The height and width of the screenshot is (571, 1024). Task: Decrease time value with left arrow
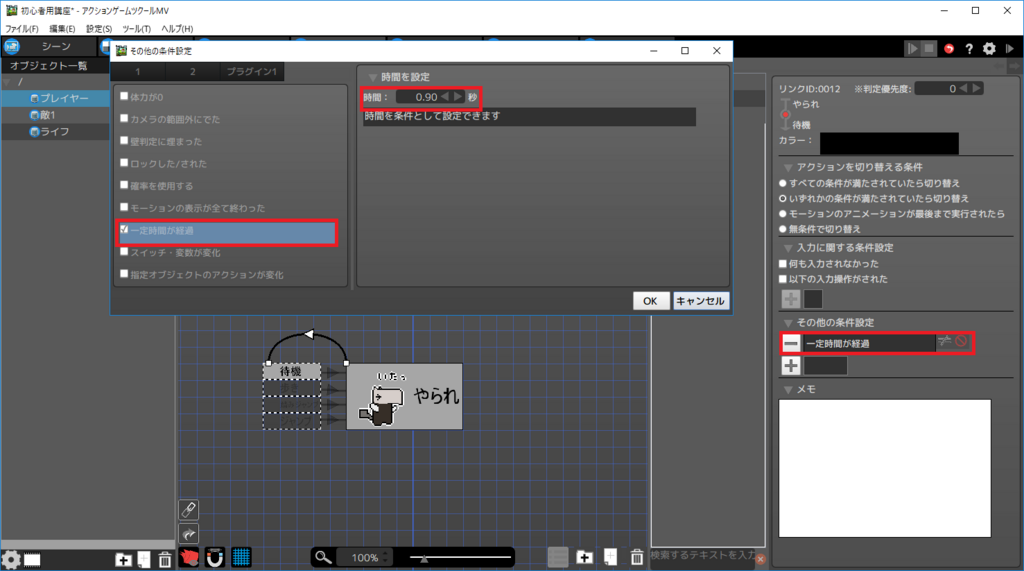pos(445,97)
